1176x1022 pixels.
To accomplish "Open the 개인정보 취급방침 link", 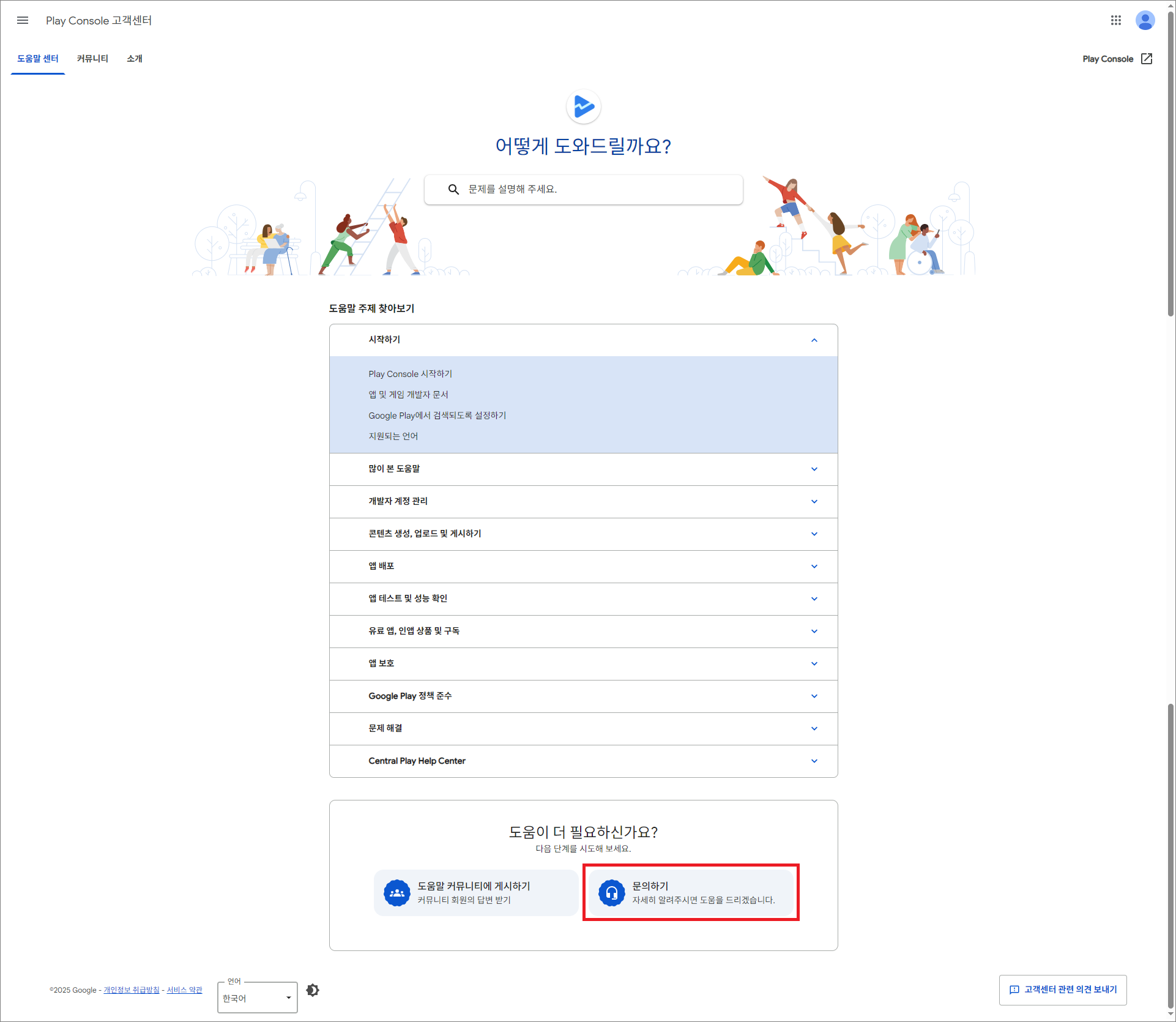I will [130, 990].
